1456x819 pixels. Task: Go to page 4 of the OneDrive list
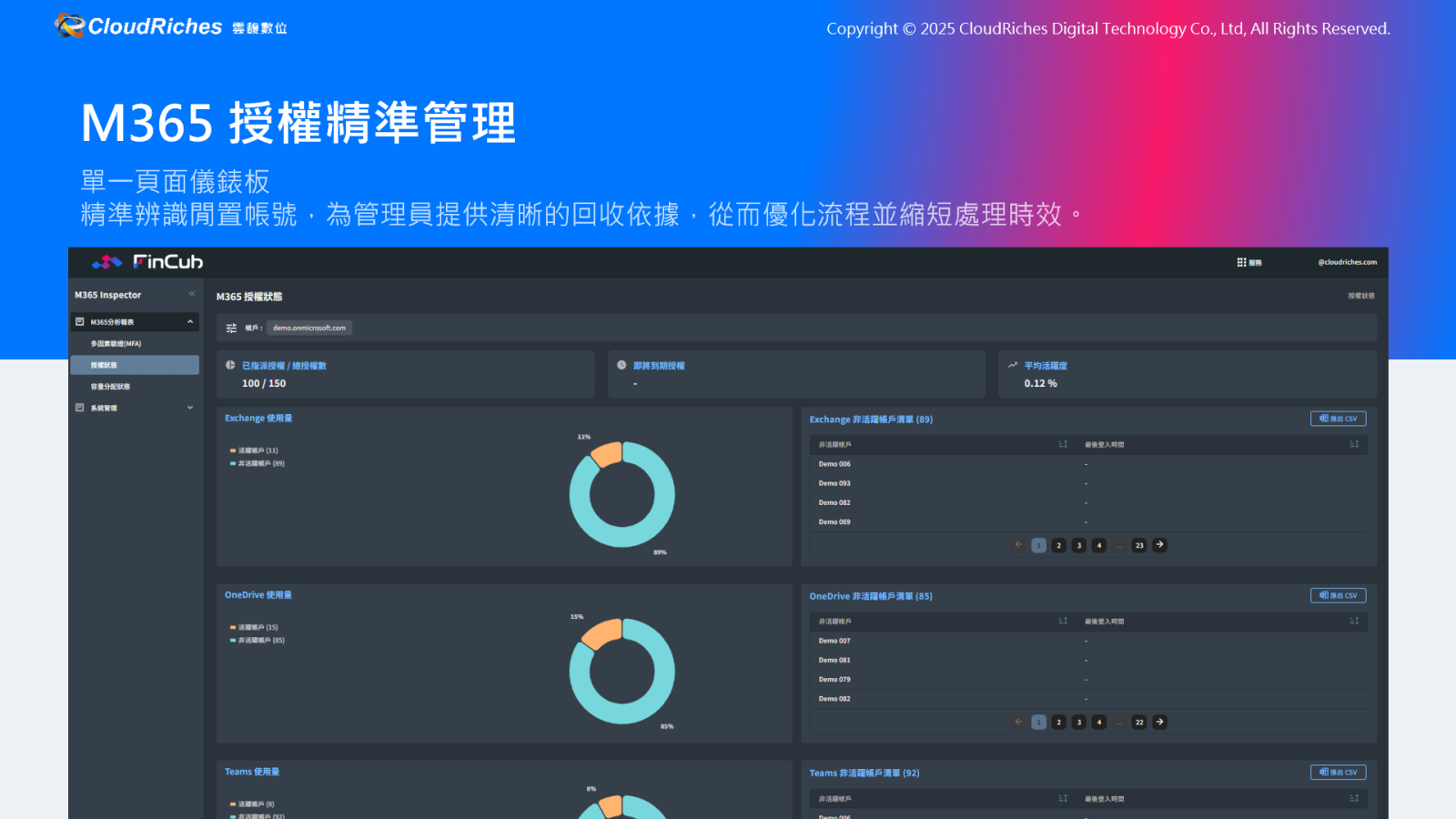click(x=1099, y=722)
